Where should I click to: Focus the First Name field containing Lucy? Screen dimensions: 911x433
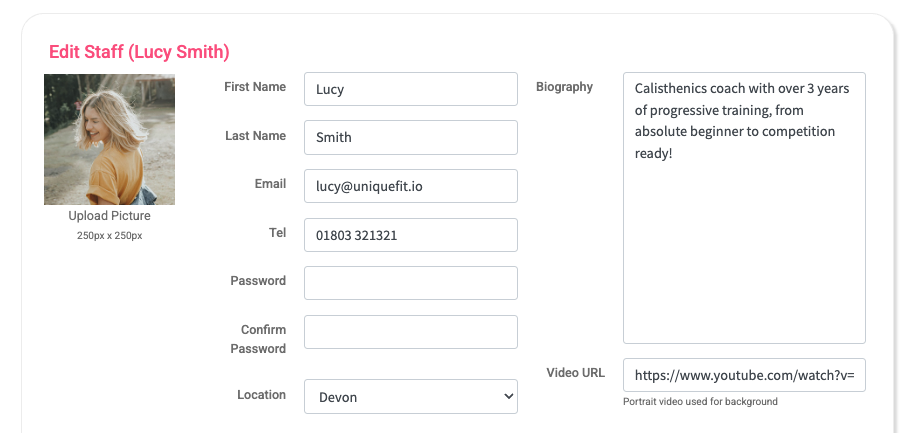(410, 89)
